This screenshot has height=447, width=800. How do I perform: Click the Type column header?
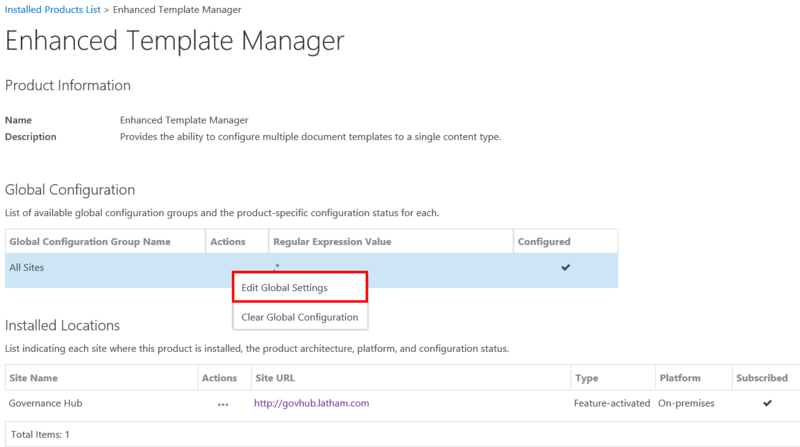pyautogui.click(x=587, y=378)
